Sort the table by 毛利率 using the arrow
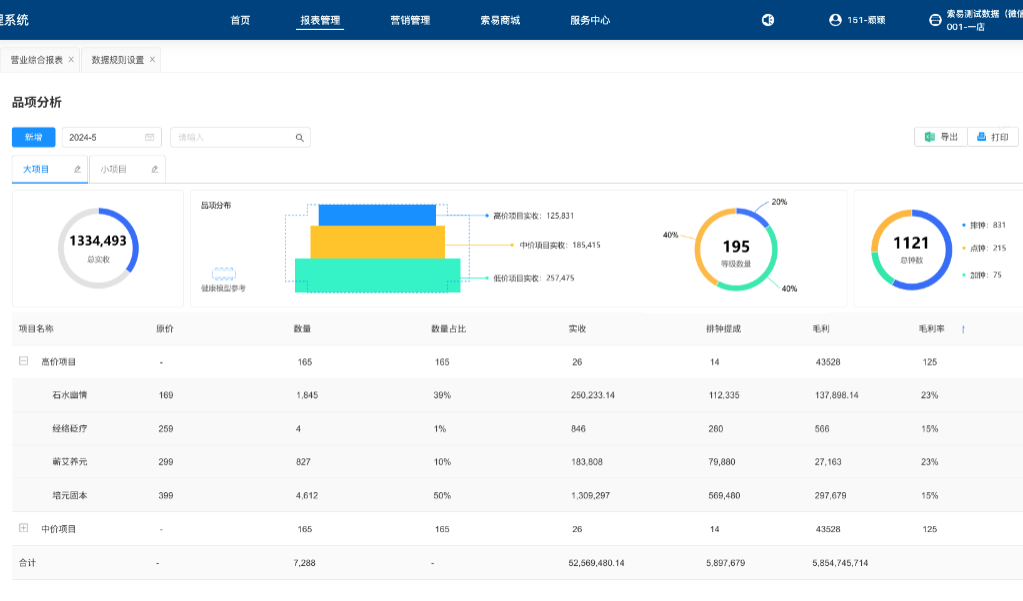The image size is (1023, 601). point(963,328)
